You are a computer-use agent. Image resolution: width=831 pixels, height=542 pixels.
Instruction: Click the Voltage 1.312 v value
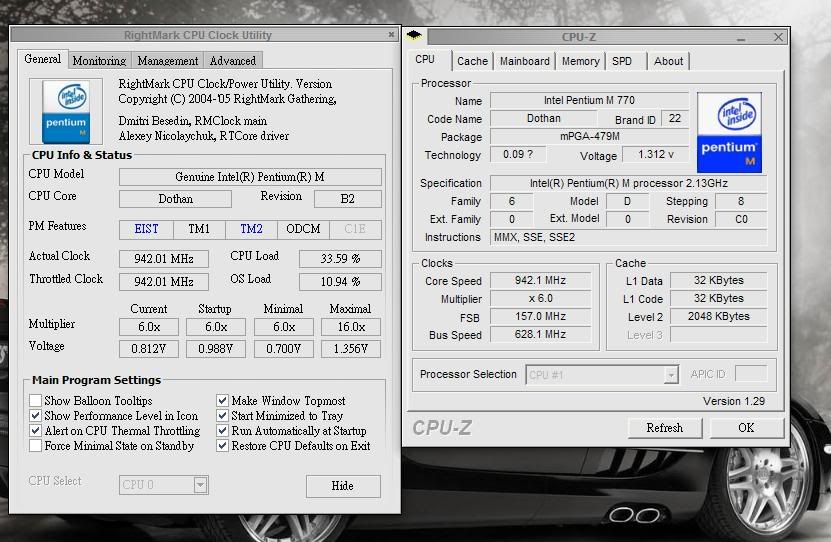[656, 154]
